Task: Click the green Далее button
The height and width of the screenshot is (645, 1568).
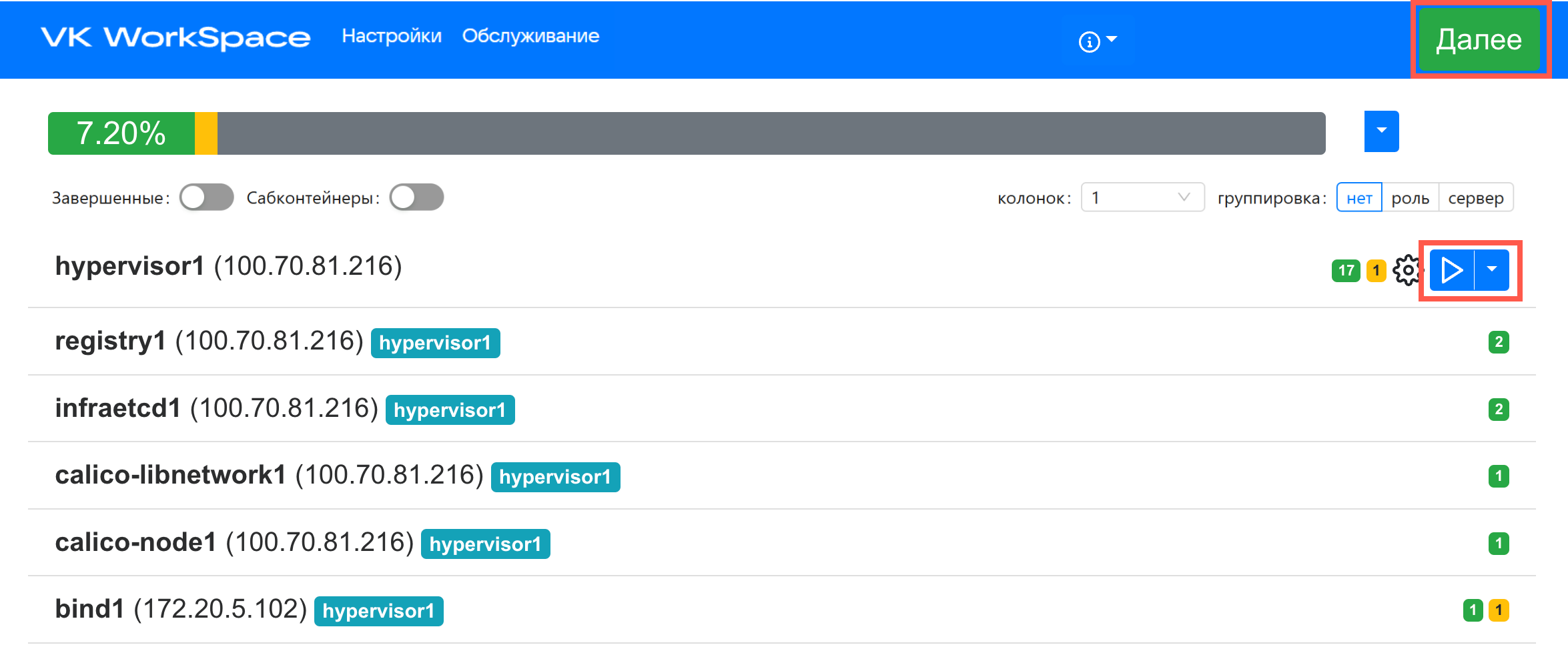Action: [x=1479, y=39]
